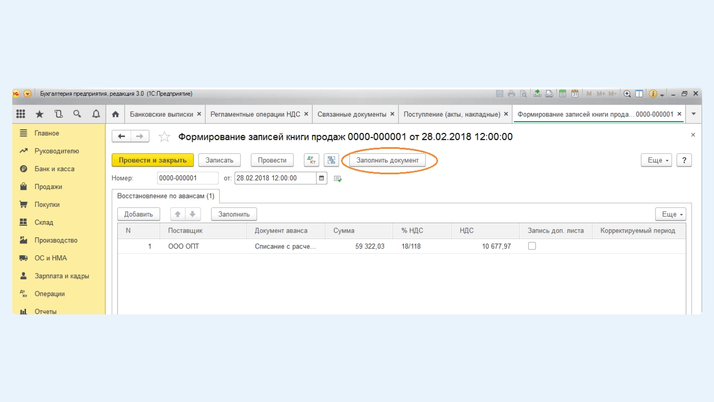This screenshot has height=402, width=714.
Task: Click into the Номер input field
Action: pos(187,178)
